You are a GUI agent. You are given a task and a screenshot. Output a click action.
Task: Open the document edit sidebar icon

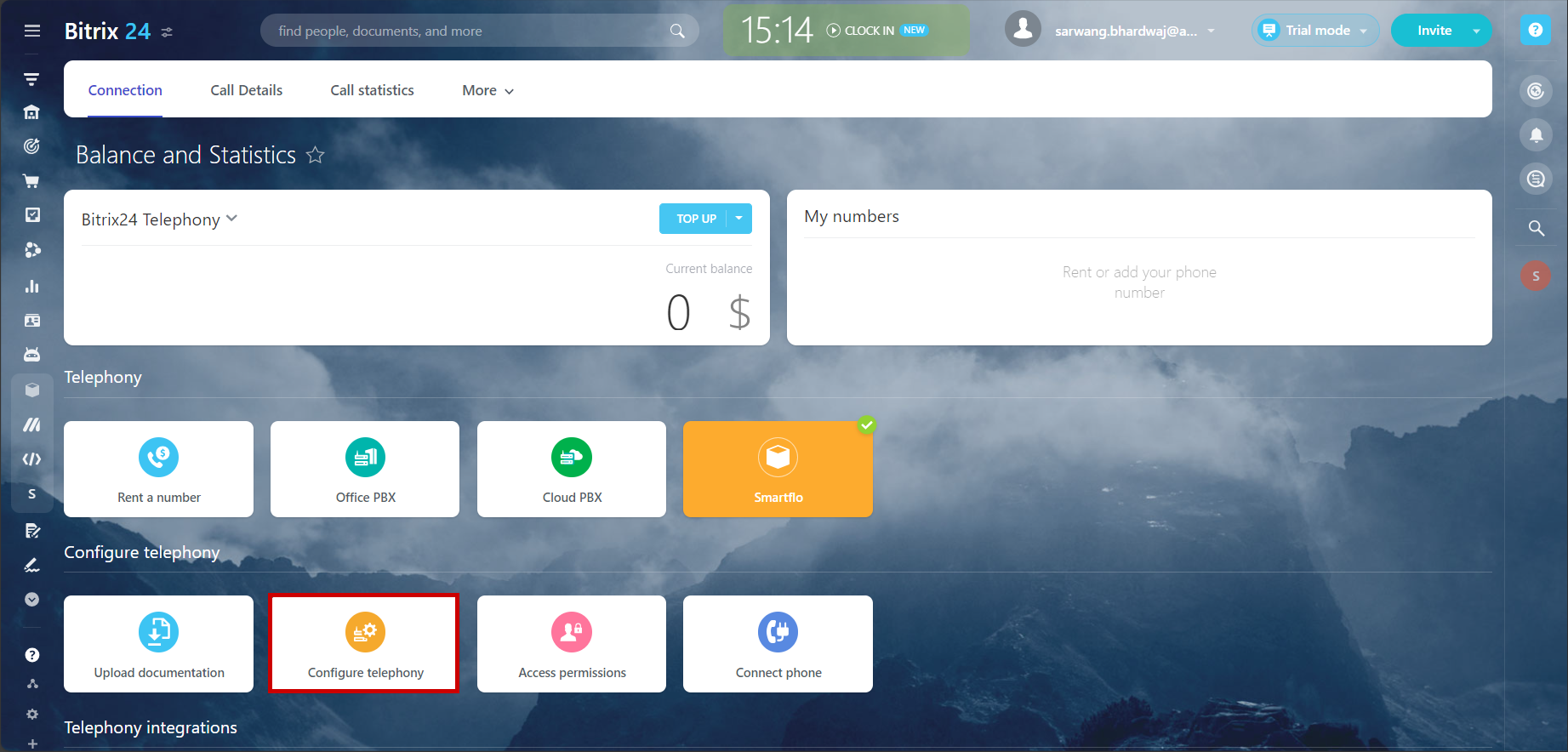pos(31,531)
